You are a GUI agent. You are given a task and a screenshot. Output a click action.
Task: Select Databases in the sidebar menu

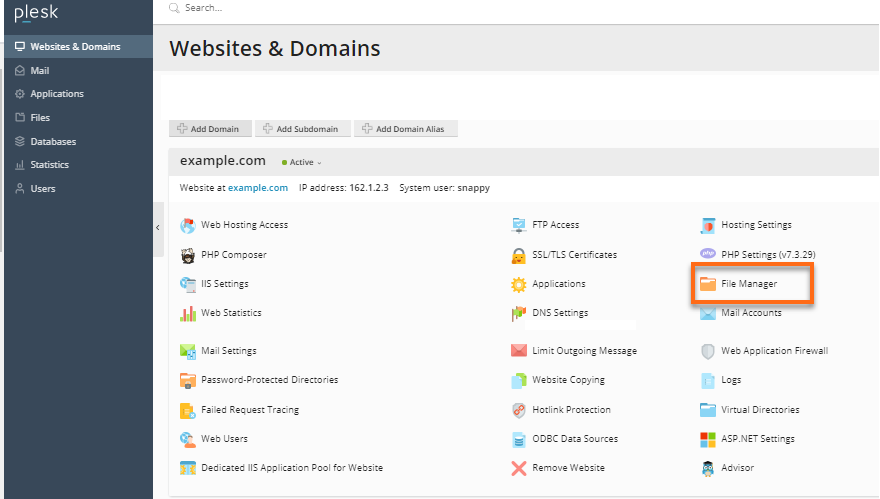tap(52, 142)
